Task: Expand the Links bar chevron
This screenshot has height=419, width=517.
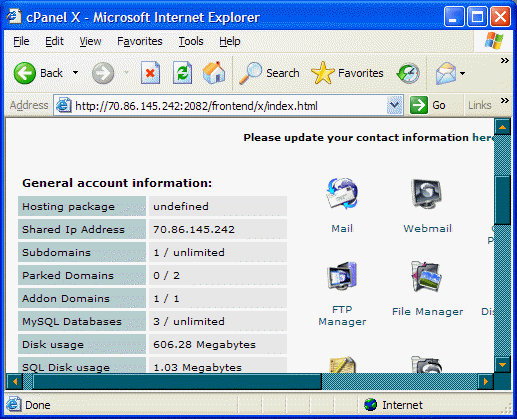Action: point(505,100)
